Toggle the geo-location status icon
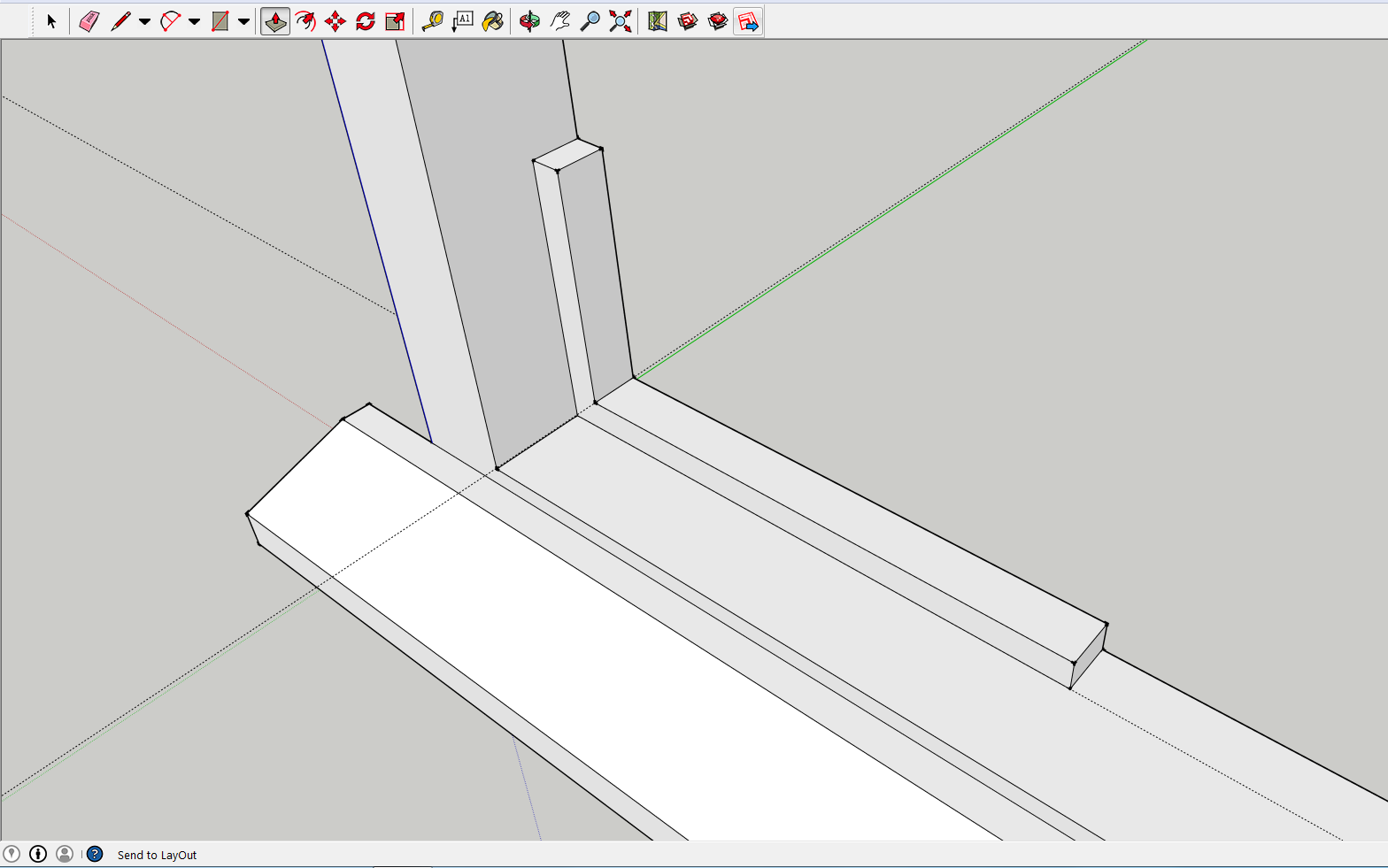This screenshot has height=868, width=1388. point(12,854)
